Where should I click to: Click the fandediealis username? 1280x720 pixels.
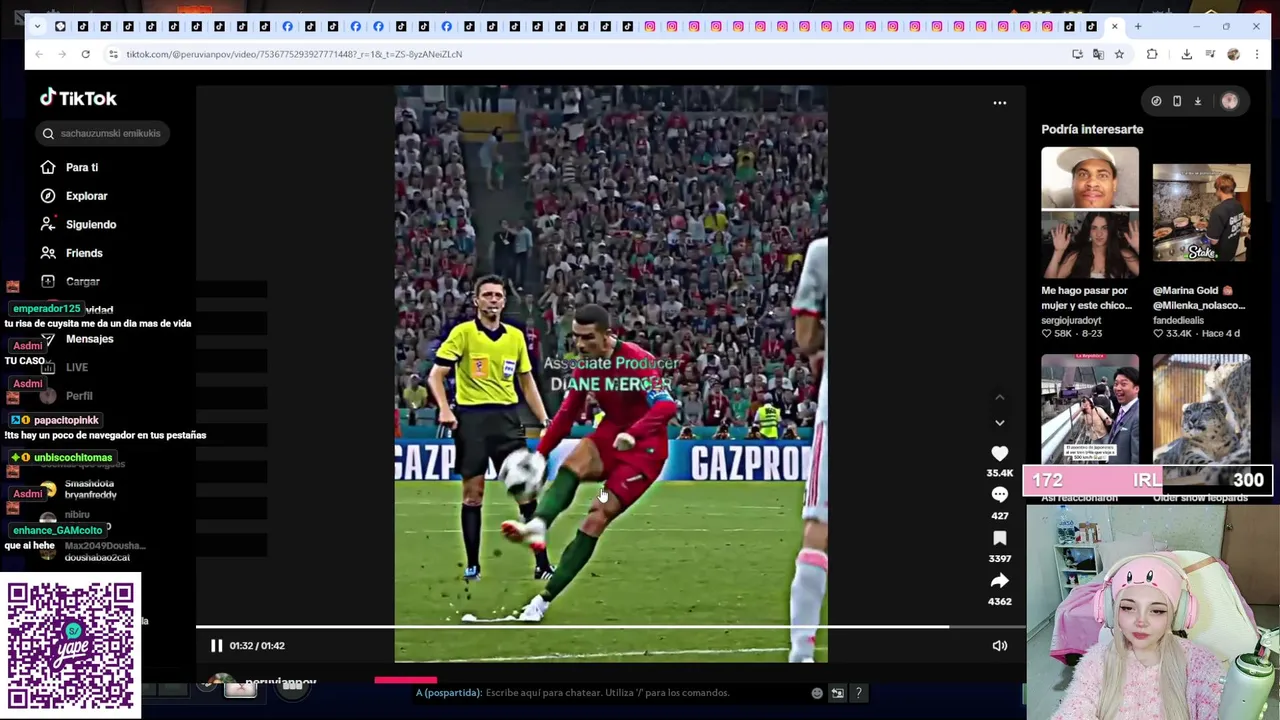pyautogui.click(x=1179, y=320)
